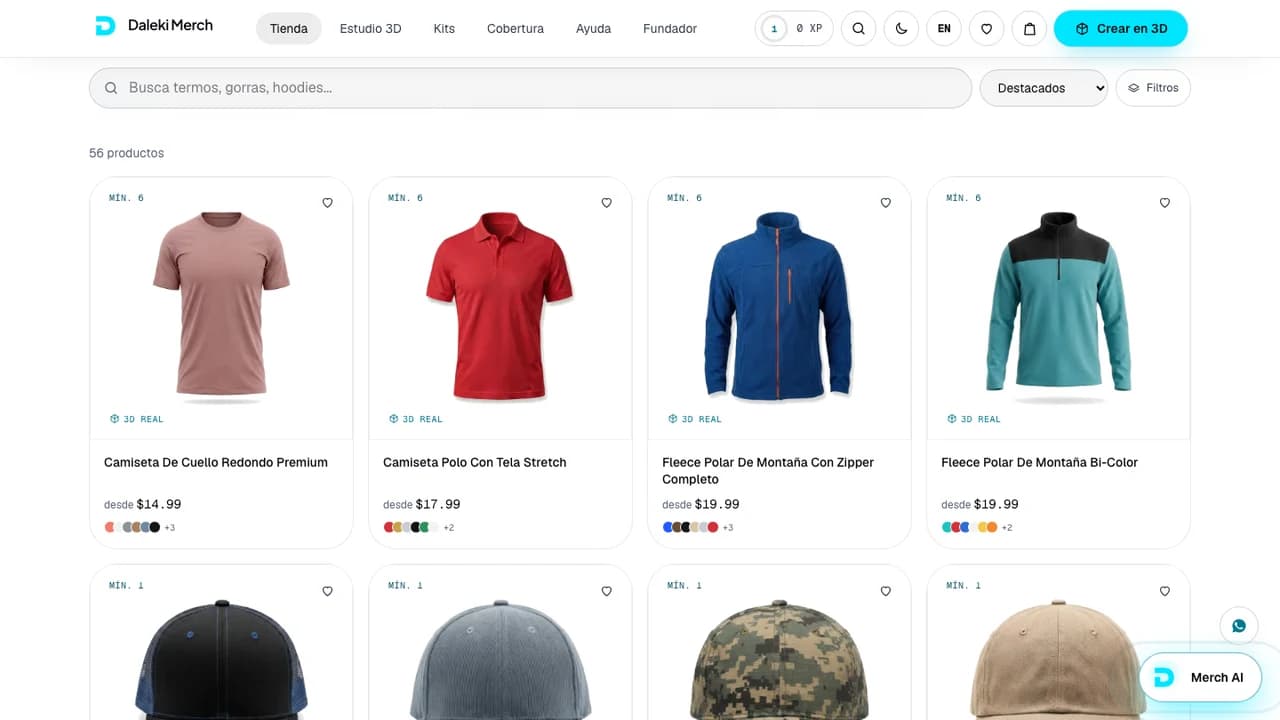Show +2 more colors for Fleece Bi-Color
The image size is (1280, 720).
1007,528
